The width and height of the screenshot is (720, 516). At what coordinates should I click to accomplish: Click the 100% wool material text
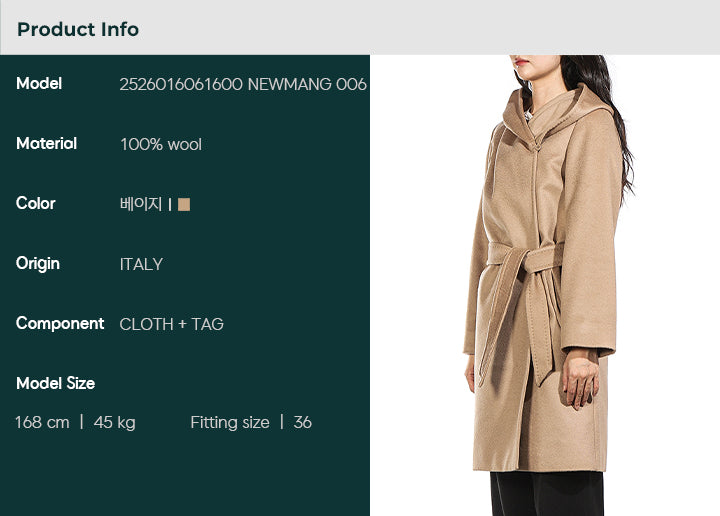(161, 144)
